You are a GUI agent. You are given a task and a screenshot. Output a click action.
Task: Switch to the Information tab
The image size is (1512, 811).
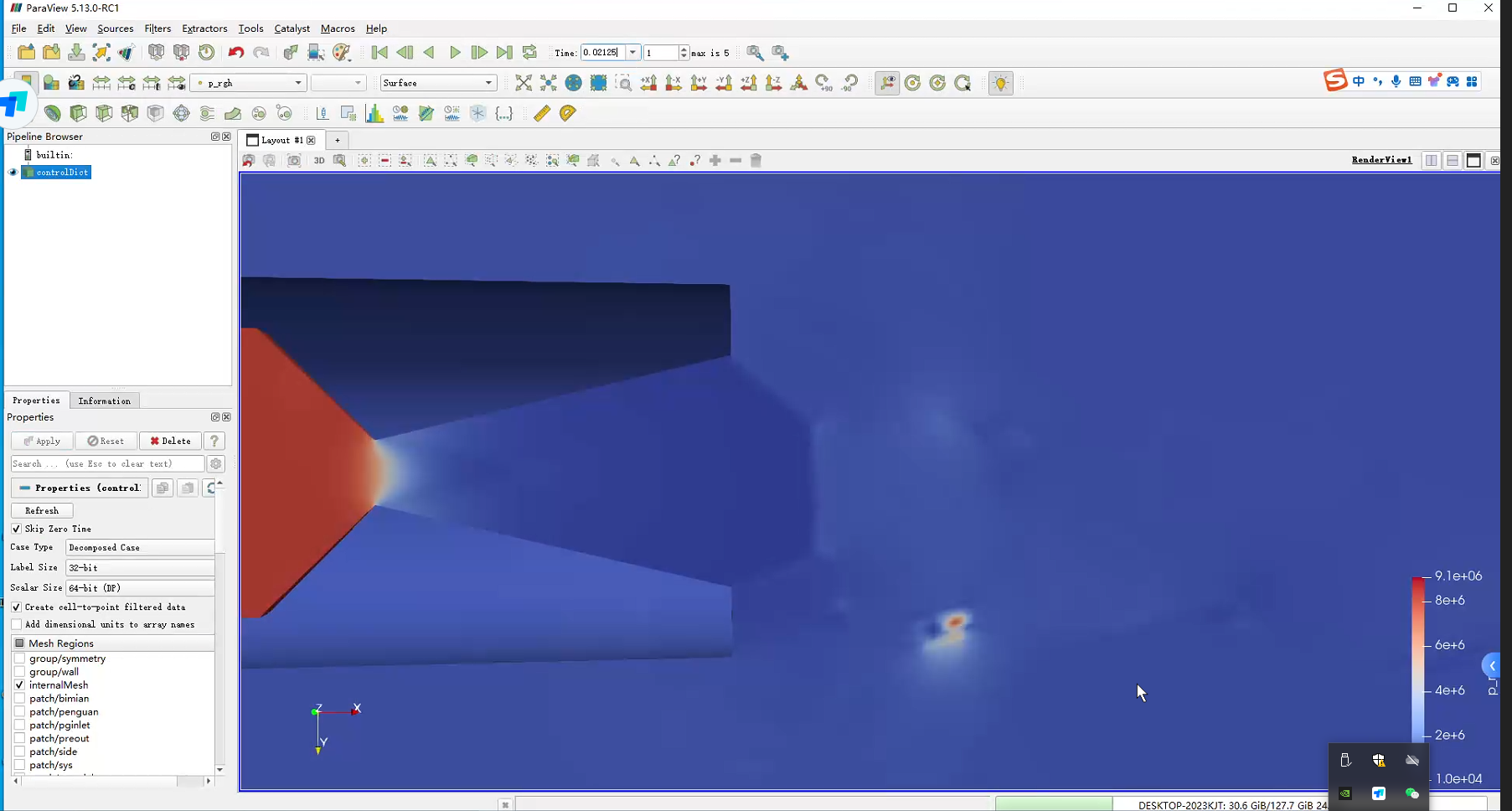(105, 400)
